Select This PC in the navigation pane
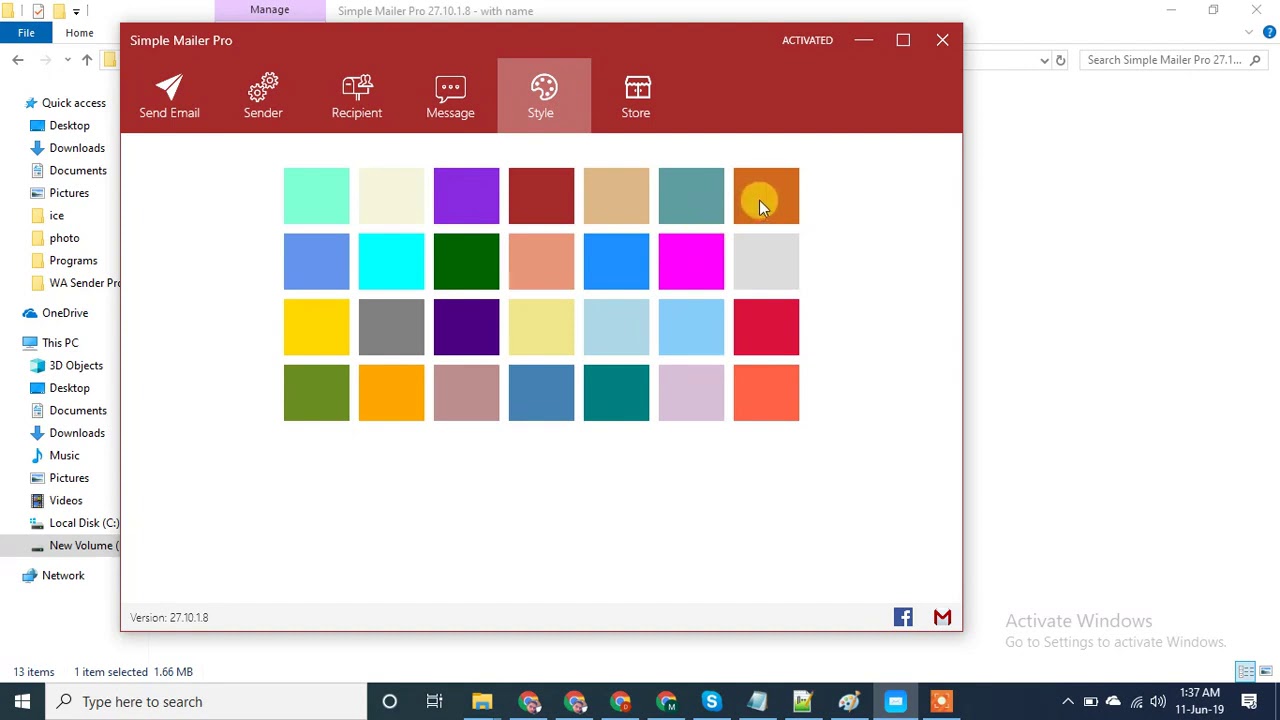Screen dimensions: 1280x720 [60, 343]
